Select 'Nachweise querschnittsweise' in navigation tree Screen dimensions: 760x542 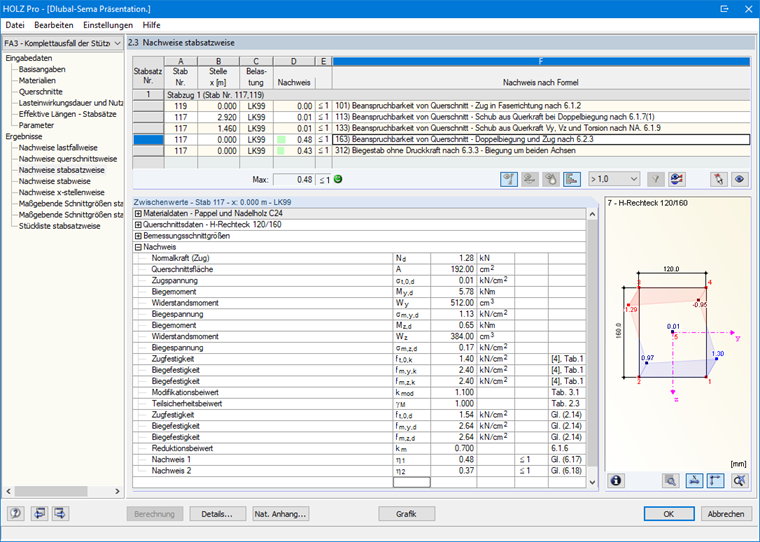[x=66, y=158]
